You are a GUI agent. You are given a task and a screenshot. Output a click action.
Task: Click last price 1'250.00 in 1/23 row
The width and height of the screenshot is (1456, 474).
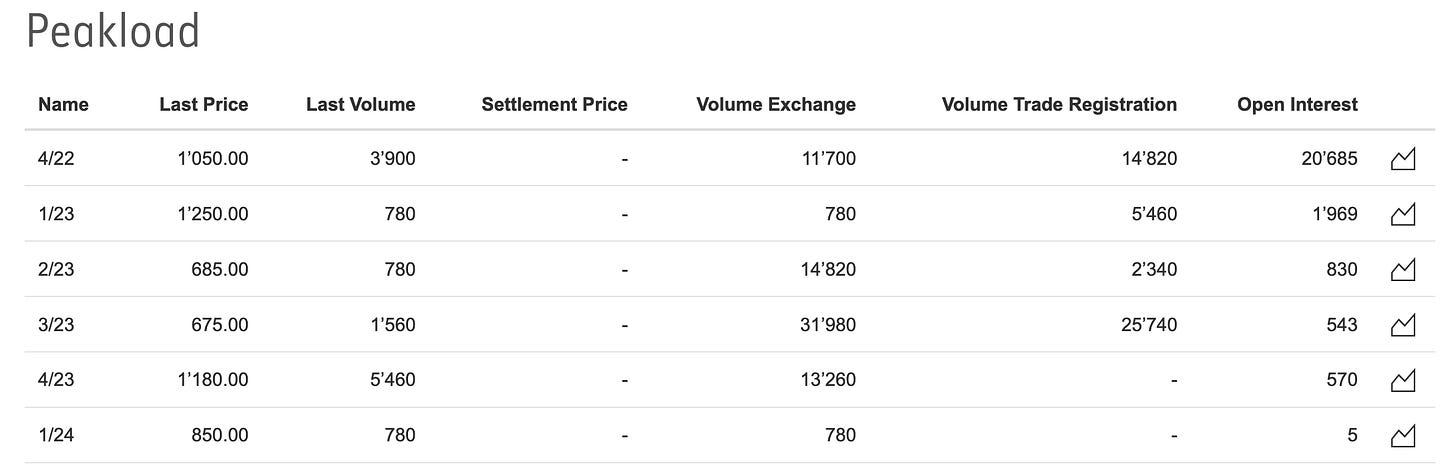[x=212, y=214]
